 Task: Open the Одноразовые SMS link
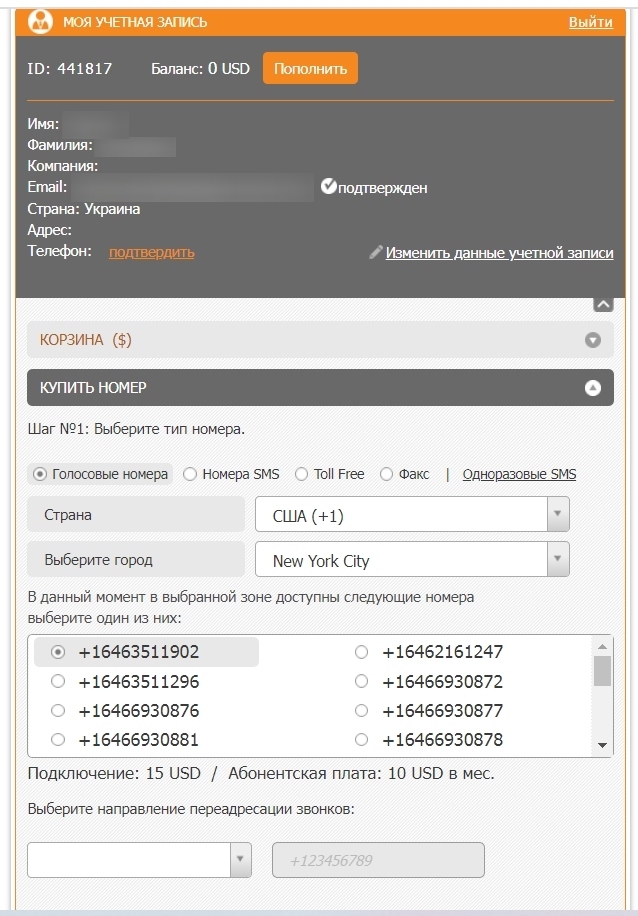pos(519,474)
